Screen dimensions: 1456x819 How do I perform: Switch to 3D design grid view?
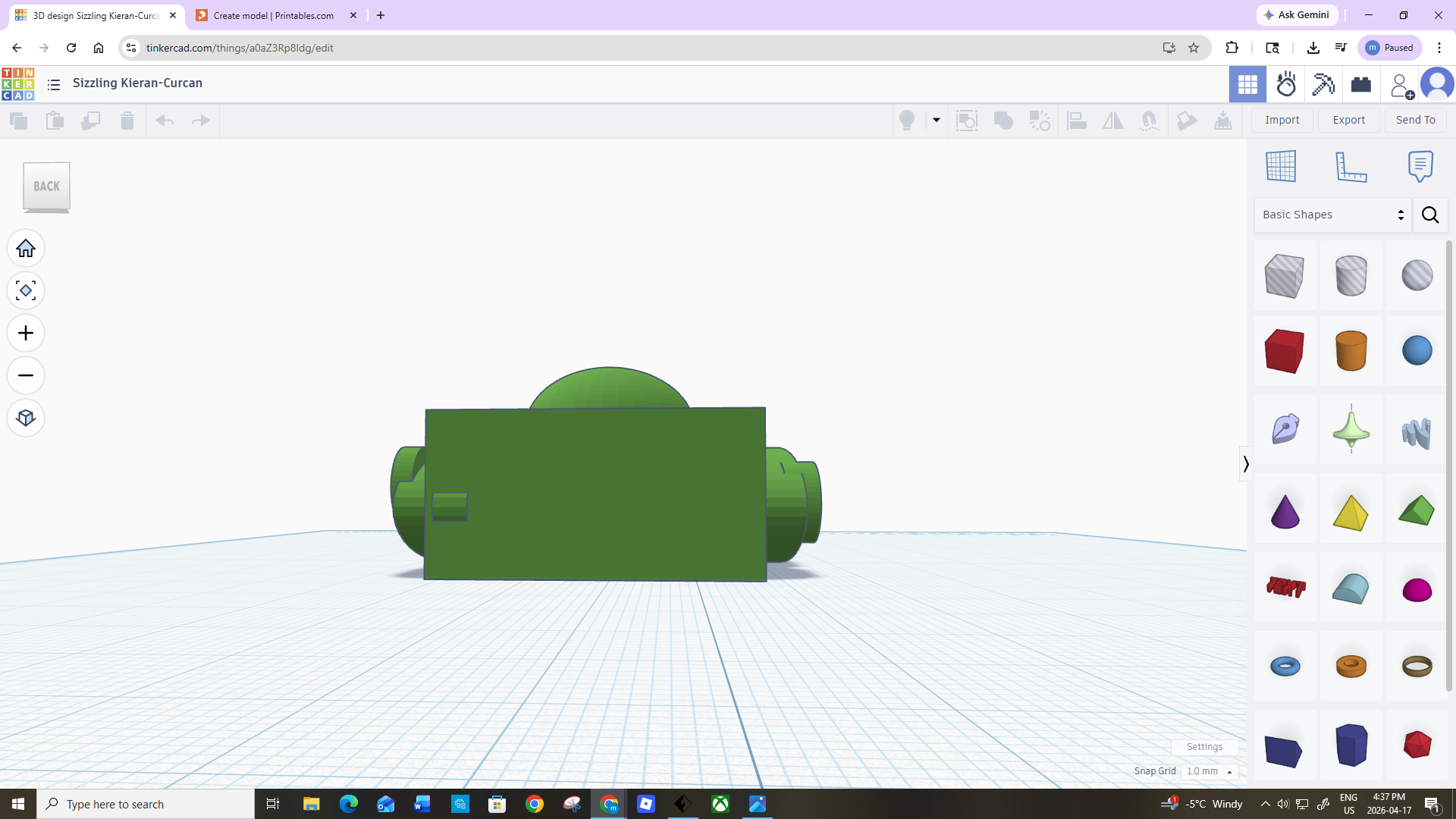coord(1247,84)
